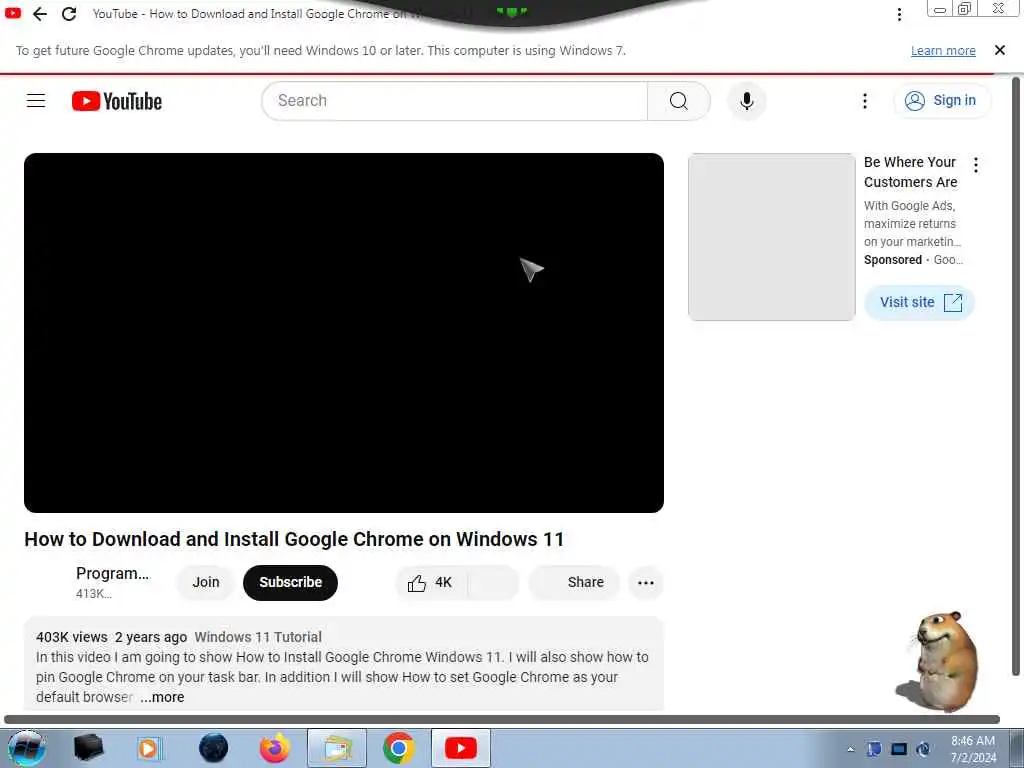
Task: Reload the page with the refresh icon
Action: [69, 14]
